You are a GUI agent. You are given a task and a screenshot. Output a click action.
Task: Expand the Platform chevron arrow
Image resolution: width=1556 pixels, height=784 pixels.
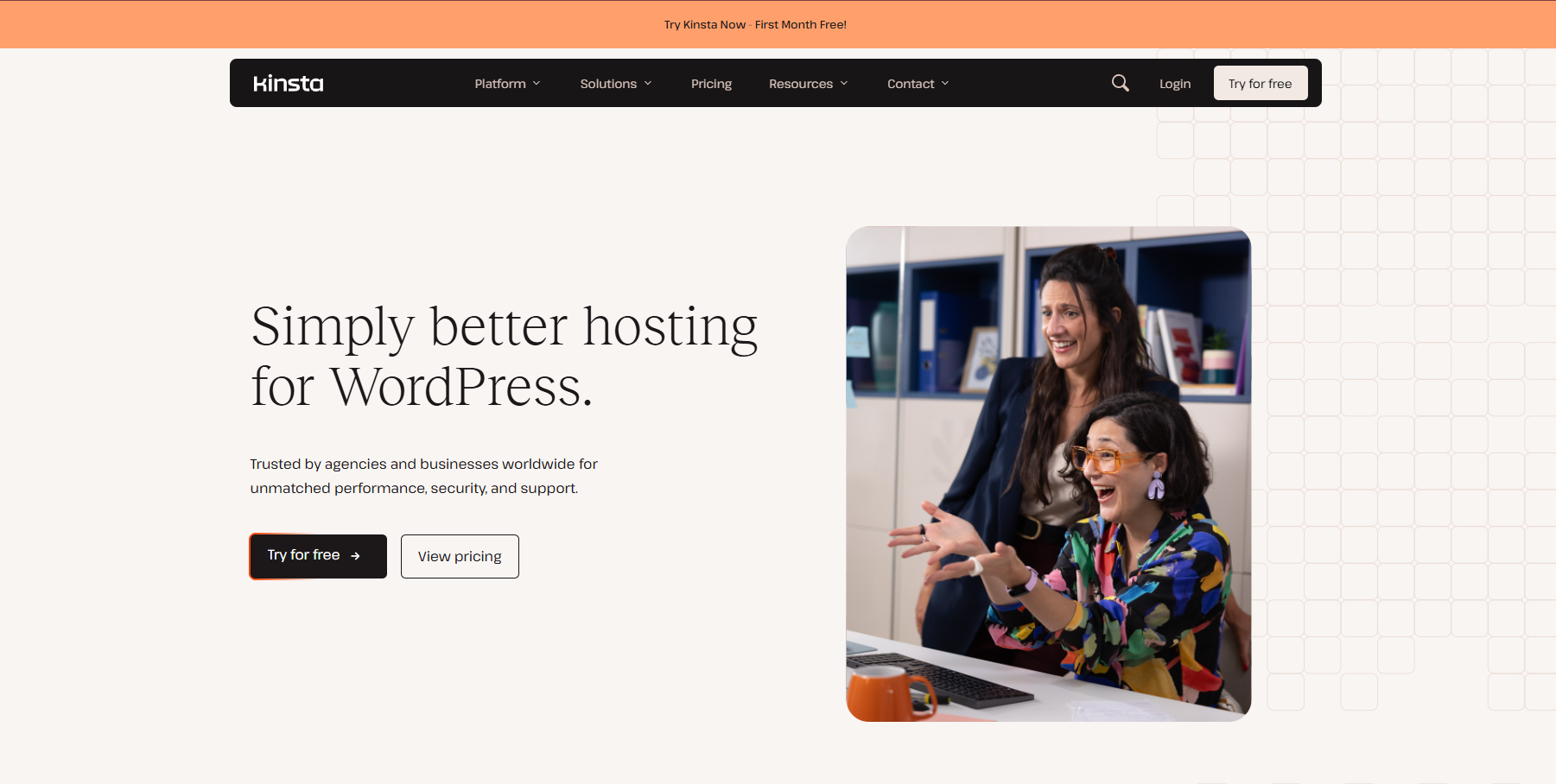tap(537, 84)
